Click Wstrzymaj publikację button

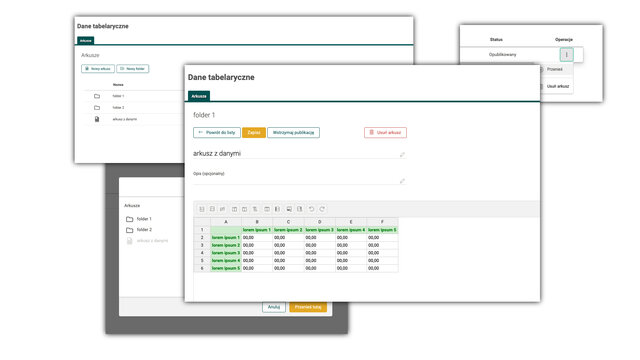click(293, 133)
